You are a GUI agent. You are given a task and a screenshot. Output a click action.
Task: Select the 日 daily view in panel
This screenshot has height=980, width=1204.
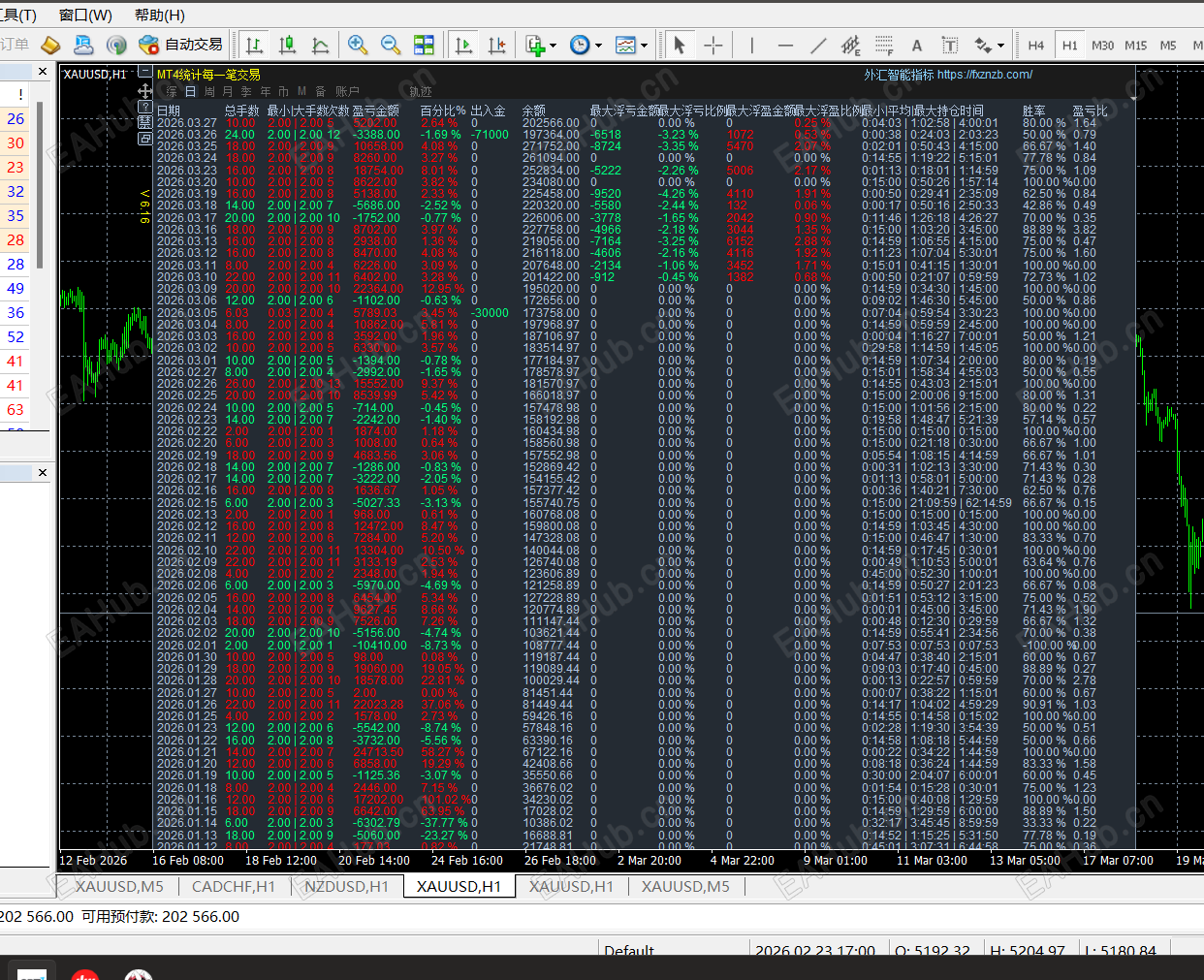[x=191, y=92]
